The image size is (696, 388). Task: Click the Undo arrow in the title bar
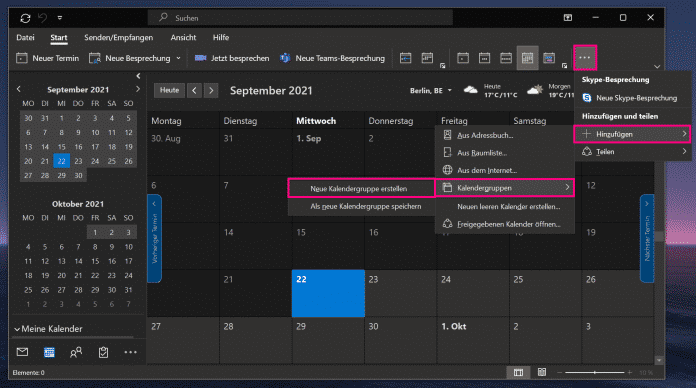43,18
